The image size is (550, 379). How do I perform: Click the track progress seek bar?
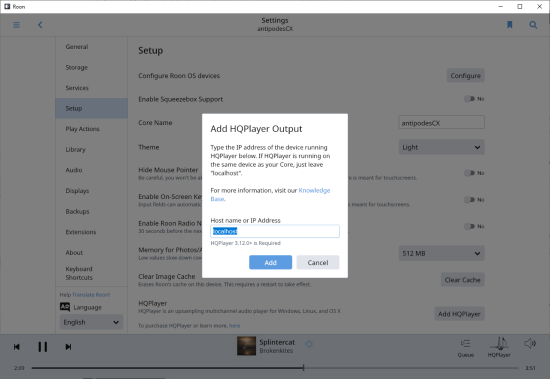pos(275,368)
